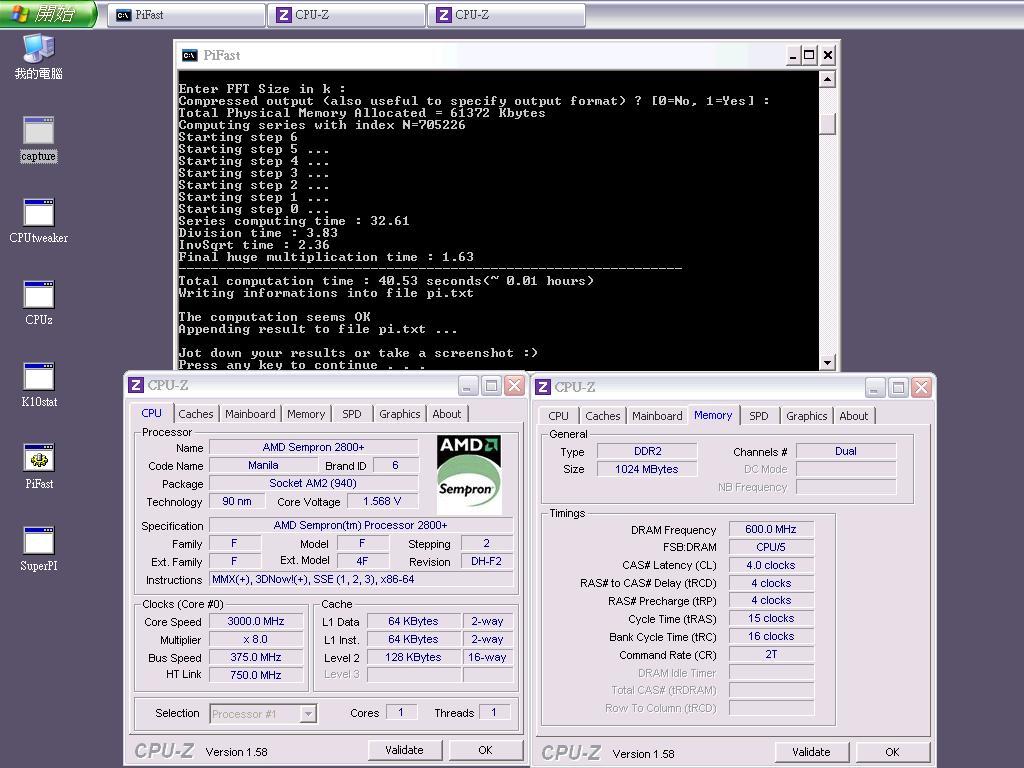
Task: Click the 開始 Start button
Action: pos(49,14)
